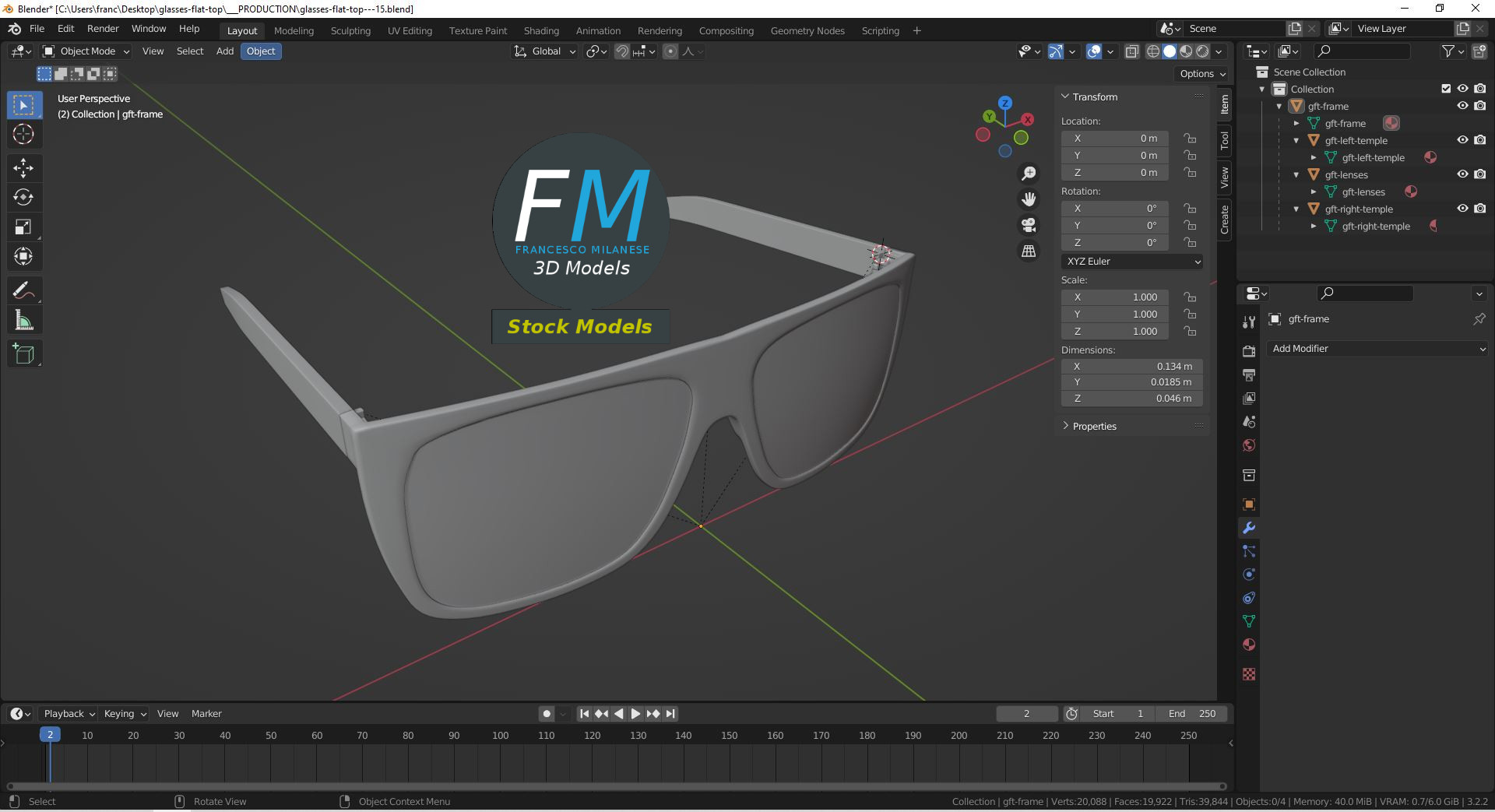Switch to the Shading workspace tab
1495x812 pixels.
[x=541, y=31]
